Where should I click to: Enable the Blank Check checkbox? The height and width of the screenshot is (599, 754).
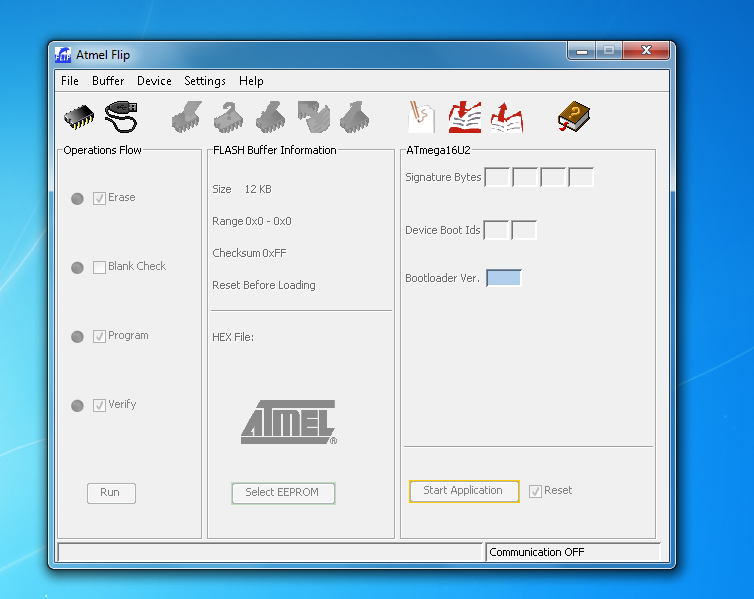99,267
